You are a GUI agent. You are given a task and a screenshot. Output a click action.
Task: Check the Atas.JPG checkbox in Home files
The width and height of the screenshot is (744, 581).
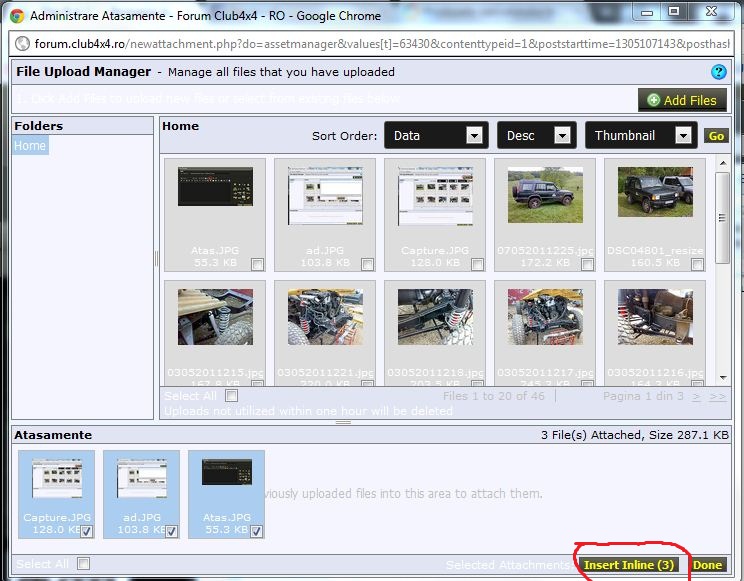257,264
